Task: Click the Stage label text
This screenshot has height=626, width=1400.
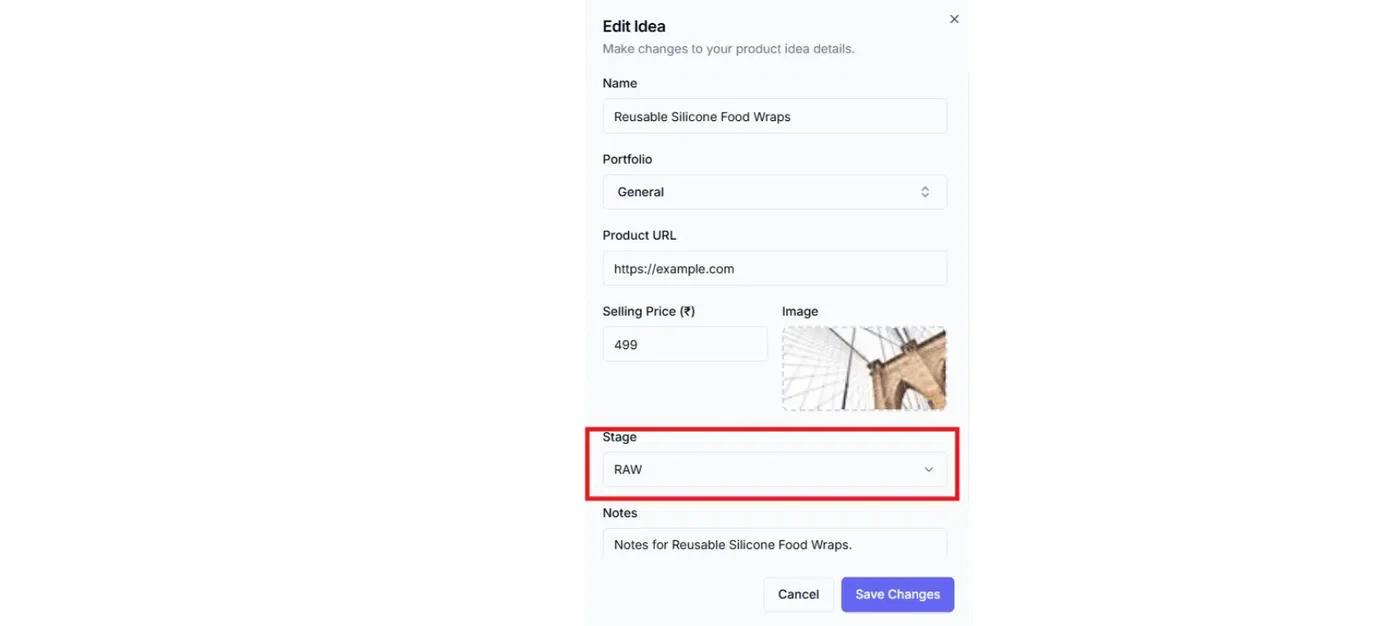Action: 619,437
